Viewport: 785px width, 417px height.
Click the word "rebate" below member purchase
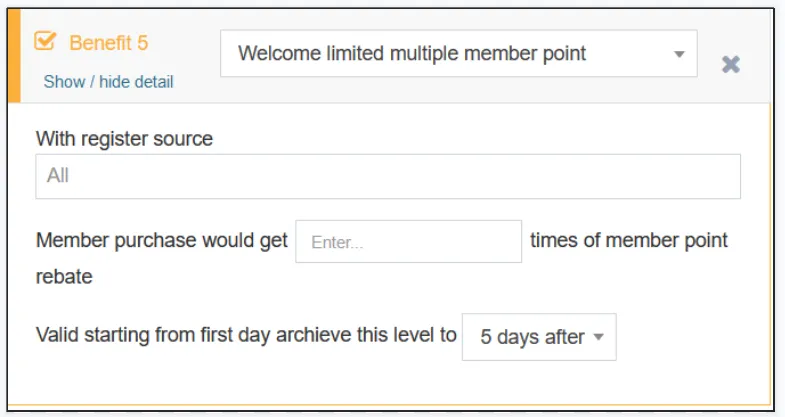click(64, 277)
